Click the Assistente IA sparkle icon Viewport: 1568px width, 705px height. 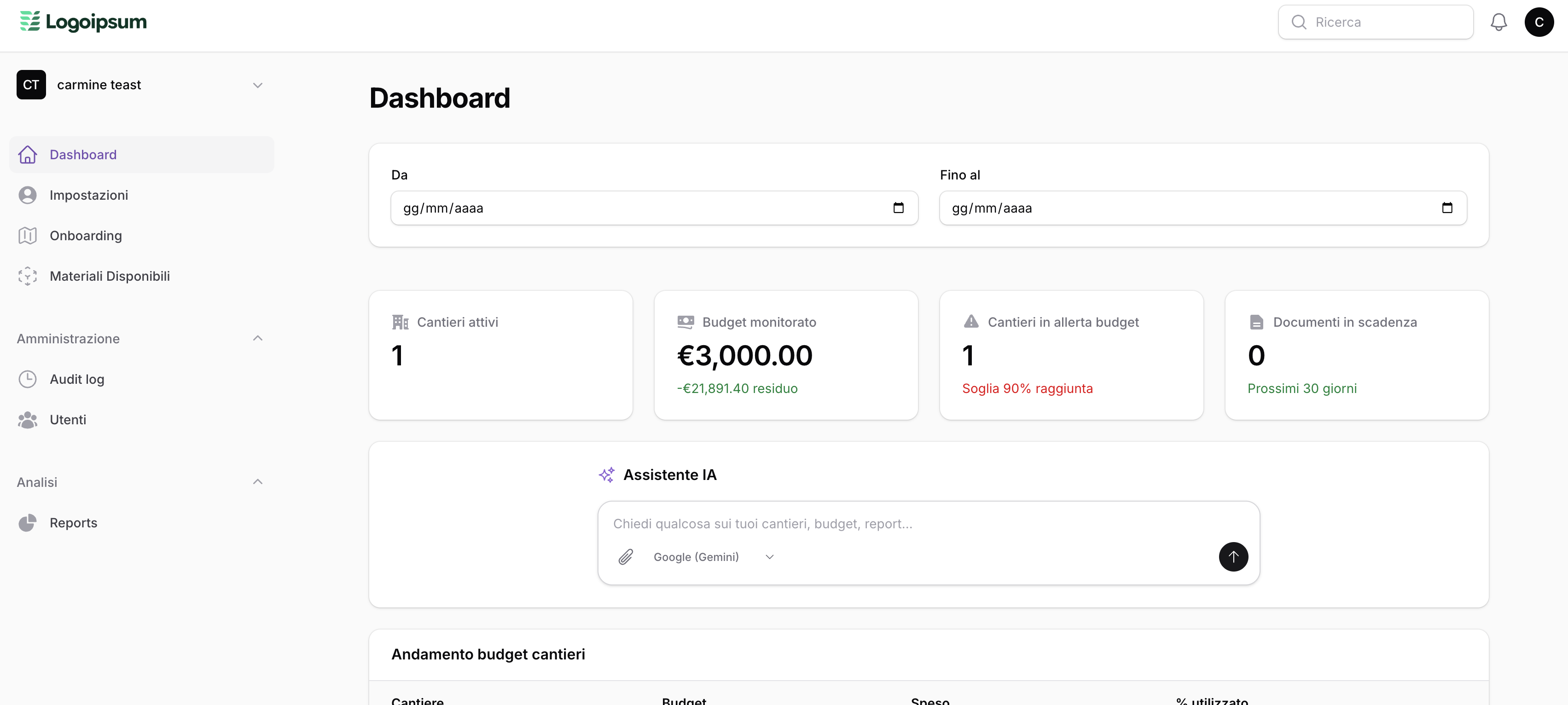pyautogui.click(x=606, y=474)
